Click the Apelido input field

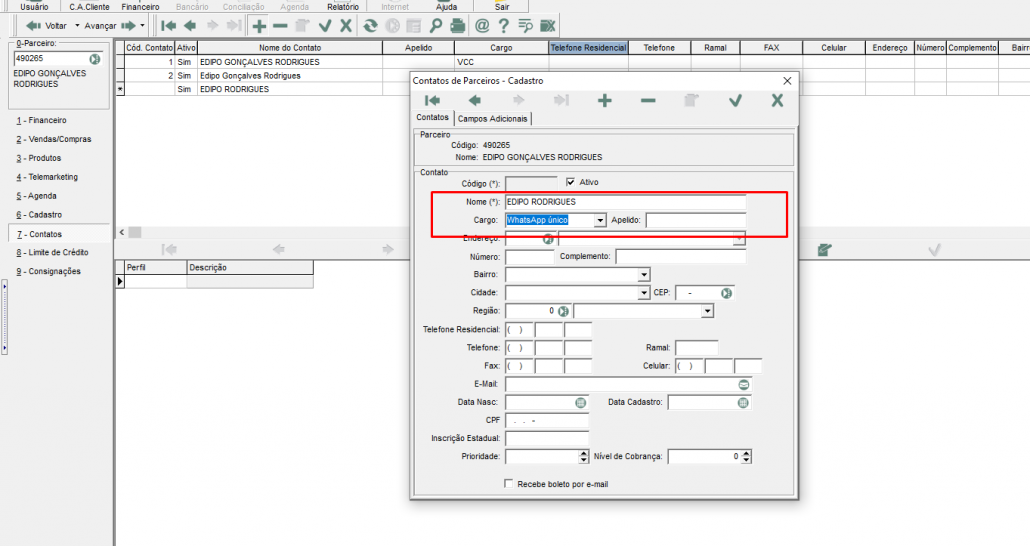click(695, 220)
